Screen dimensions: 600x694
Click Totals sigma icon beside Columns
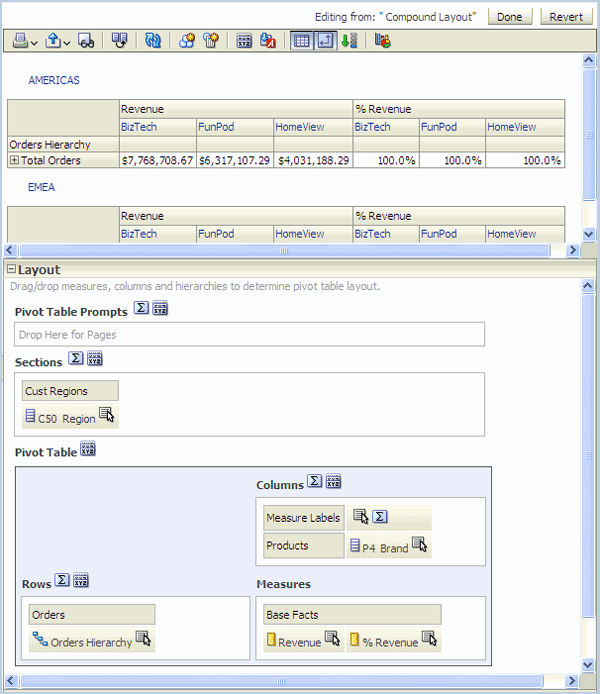pyautogui.click(x=315, y=481)
